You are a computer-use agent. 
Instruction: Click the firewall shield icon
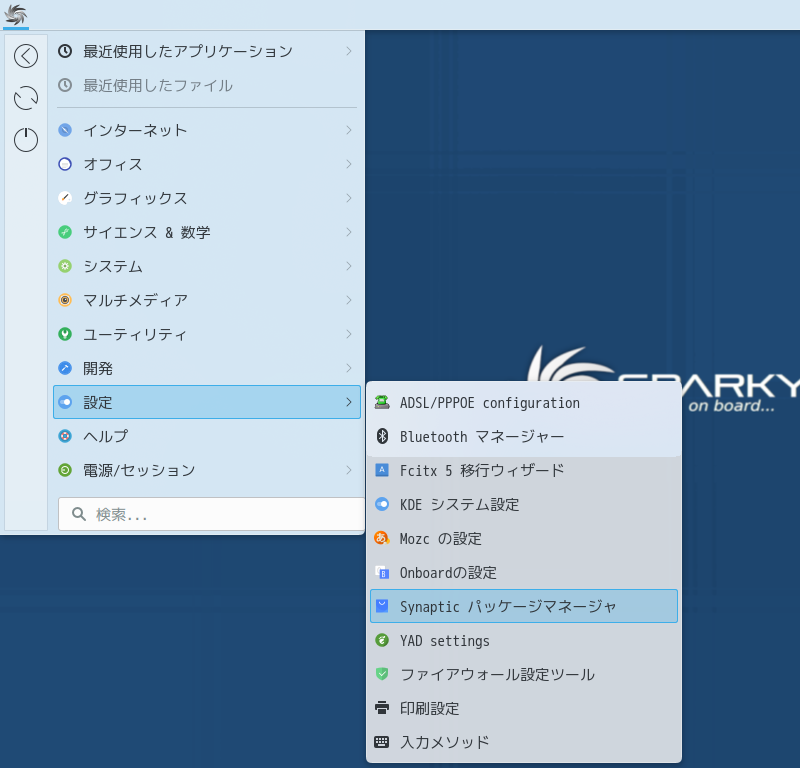pos(382,674)
